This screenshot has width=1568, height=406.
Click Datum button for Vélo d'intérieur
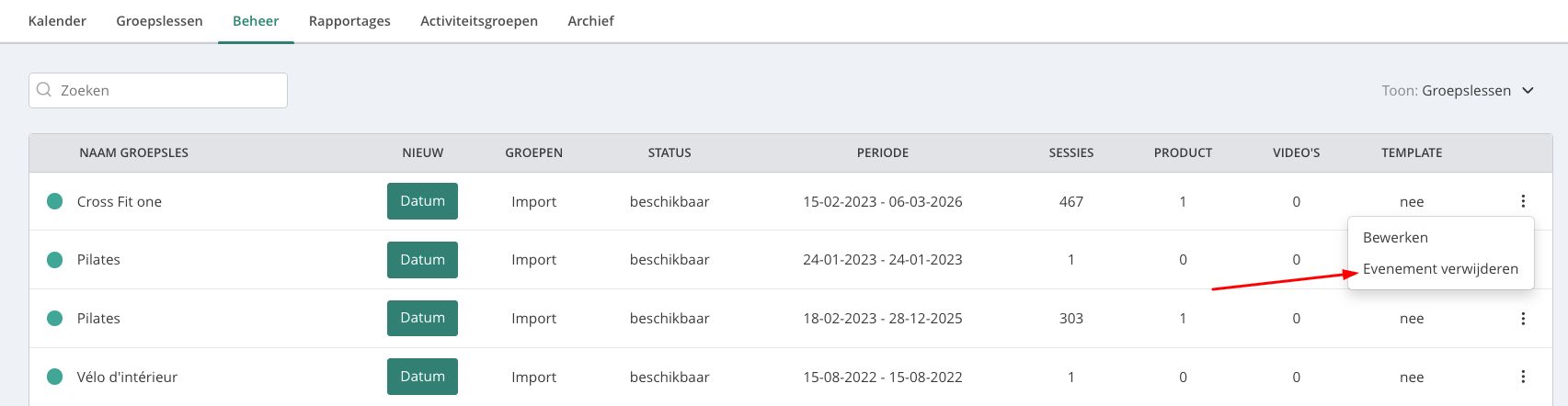coord(422,377)
